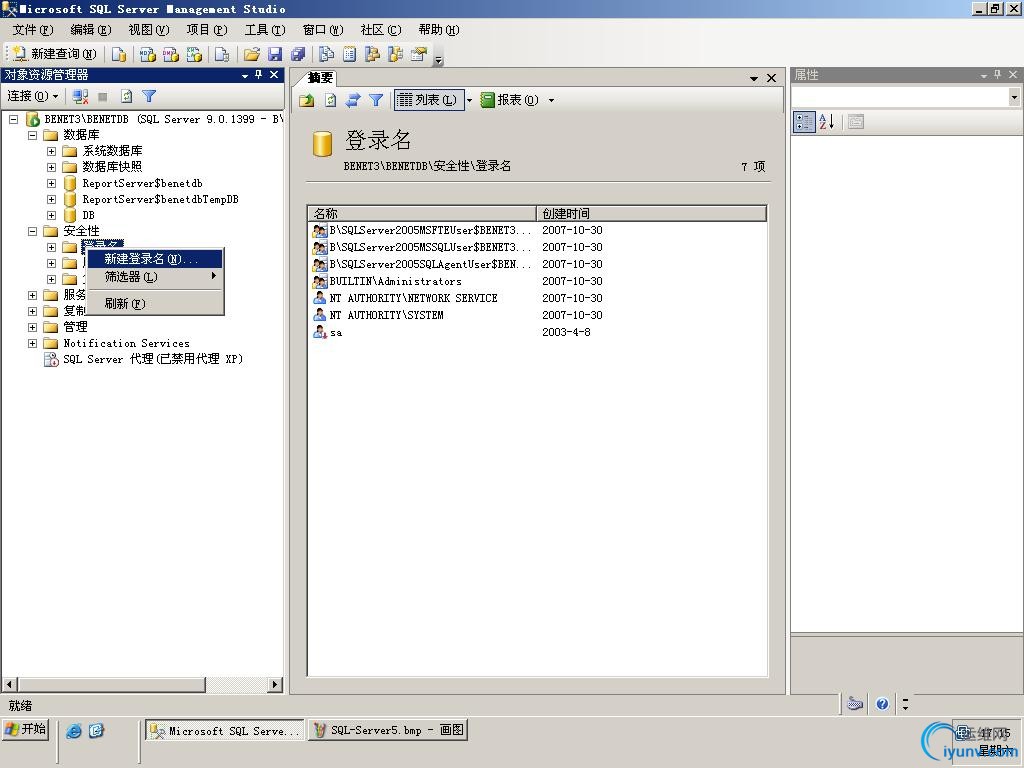Collapse the Databases (数据库) folder

32,135
